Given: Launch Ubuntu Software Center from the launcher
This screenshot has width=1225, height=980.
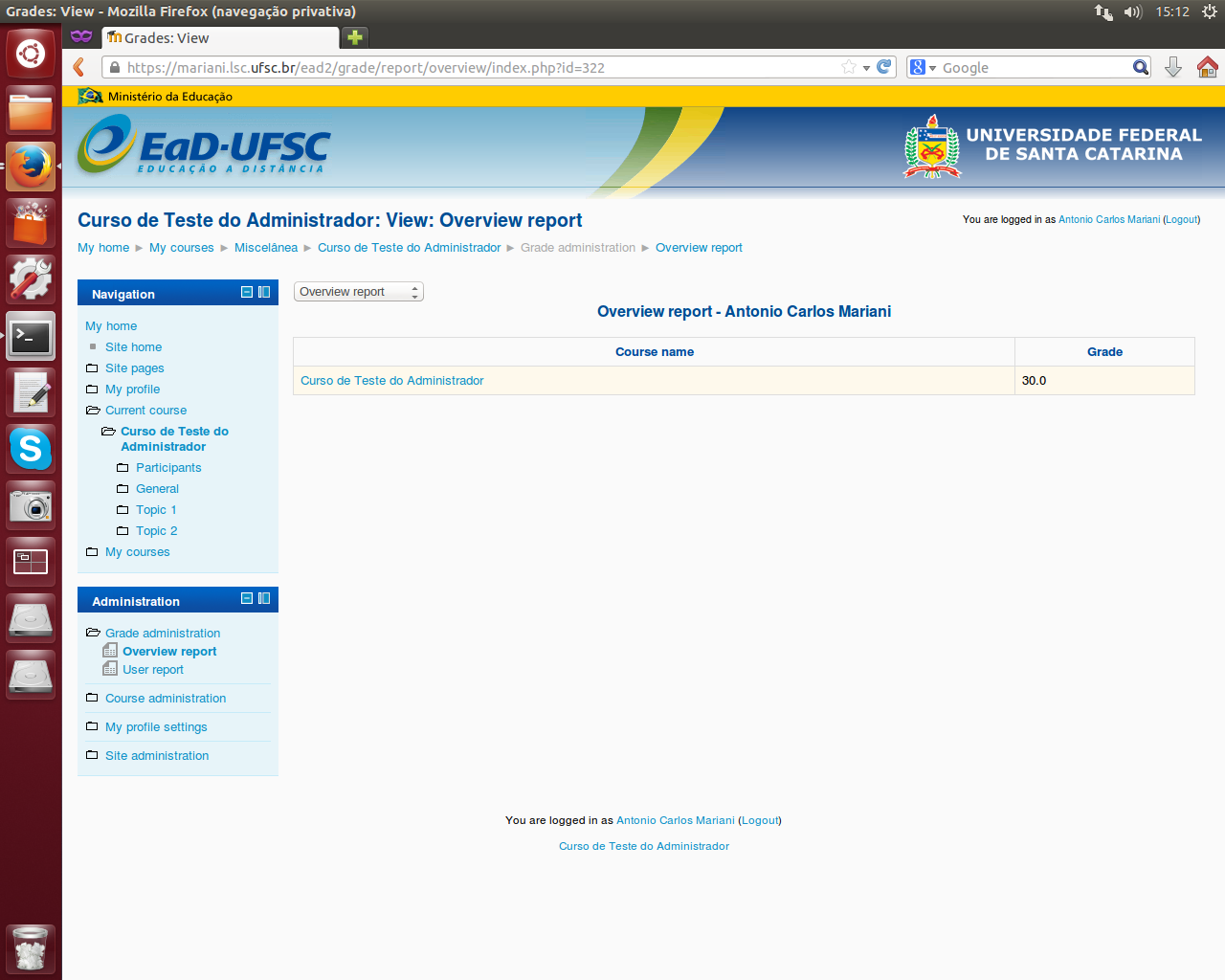Looking at the screenshot, I should click(31, 223).
